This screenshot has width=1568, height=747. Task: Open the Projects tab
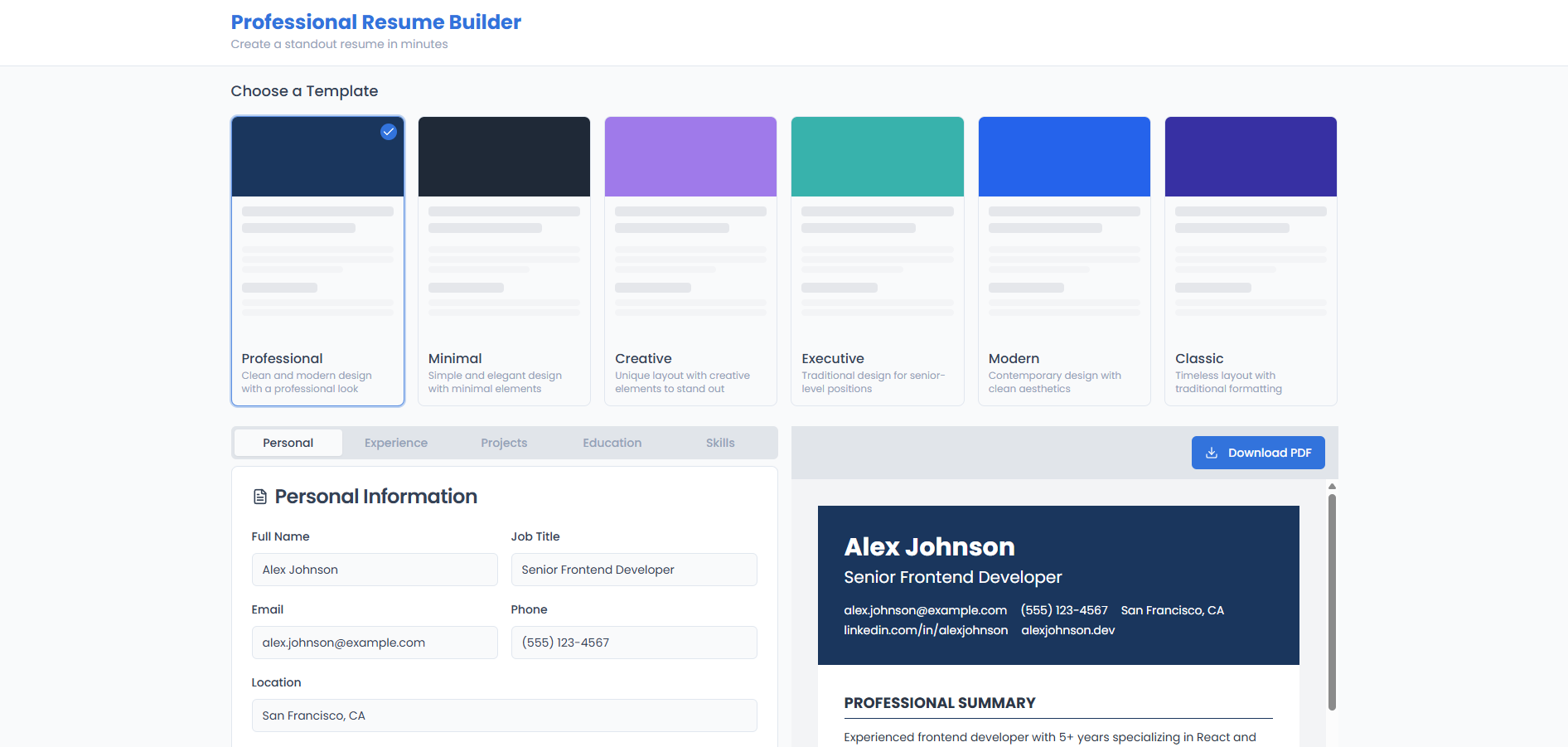point(504,443)
